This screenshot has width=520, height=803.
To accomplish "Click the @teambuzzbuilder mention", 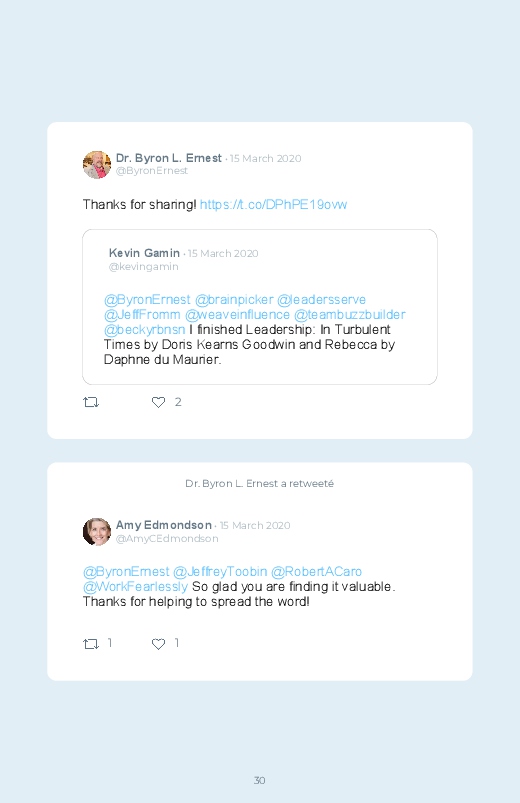I will point(350,314).
